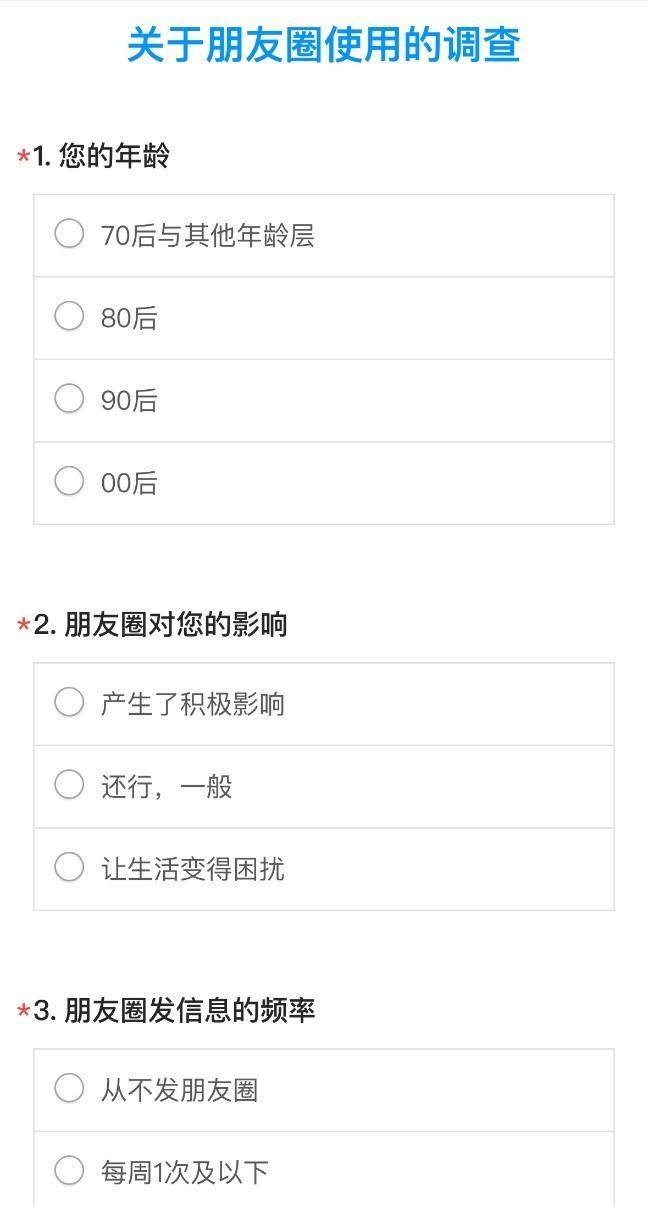The image size is (648, 1207).
Task: Click the 90后 option text label
Action: [x=129, y=401]
